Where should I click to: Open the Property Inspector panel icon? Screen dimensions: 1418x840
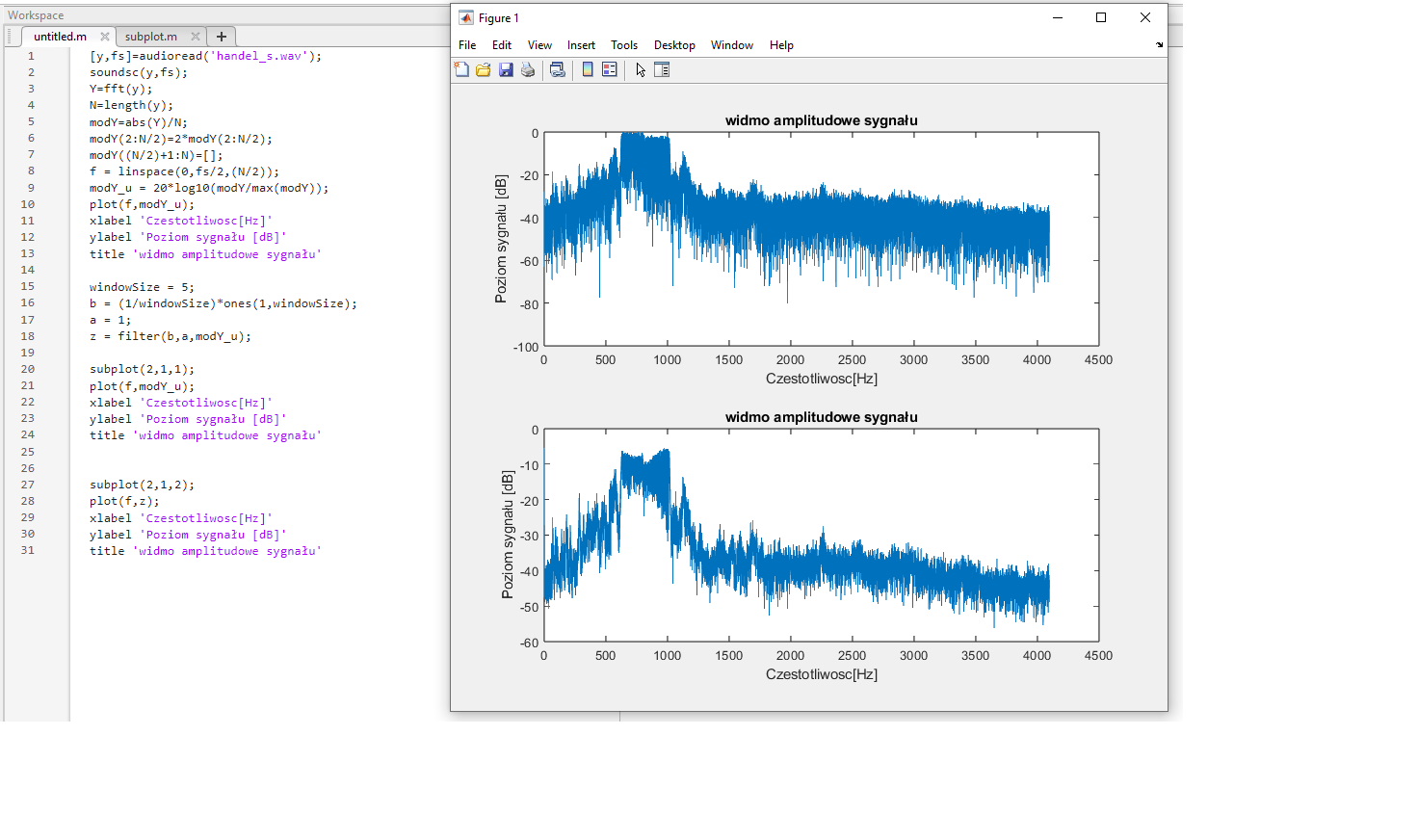click(x=662, y=69)
